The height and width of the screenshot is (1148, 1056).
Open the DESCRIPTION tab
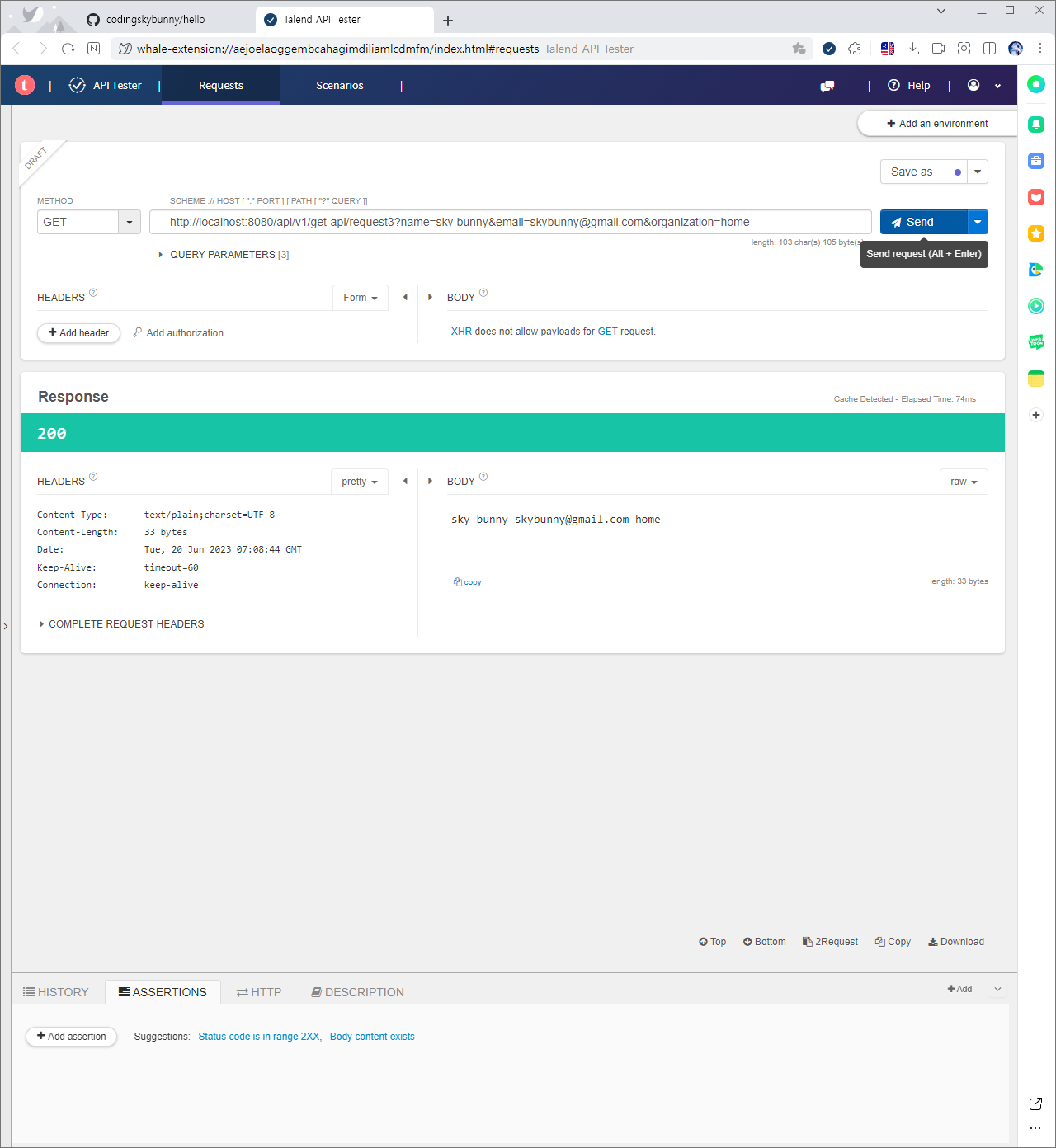point(357,992)
